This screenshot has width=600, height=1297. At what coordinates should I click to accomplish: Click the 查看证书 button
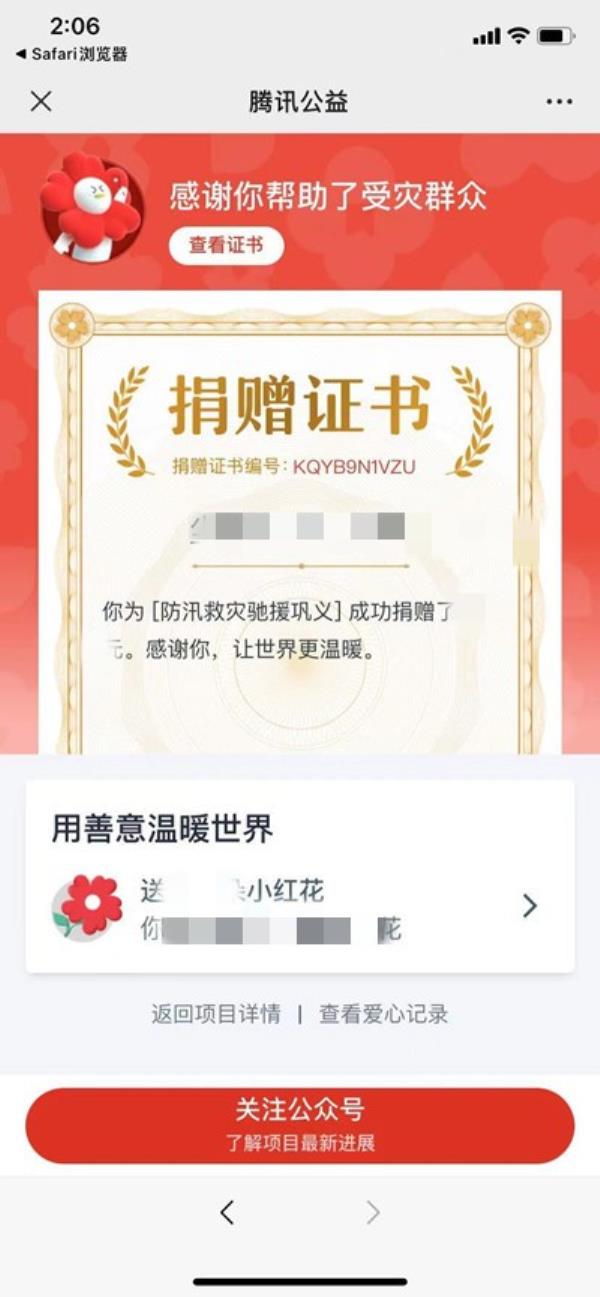pos(226,246)
